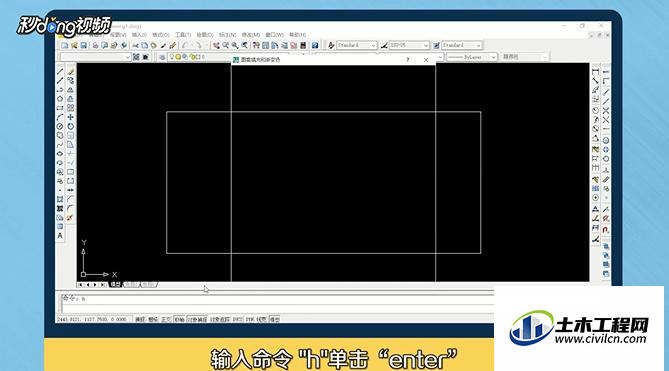
Task: Click the Redo arrow icon
Action: coord(199,45)
